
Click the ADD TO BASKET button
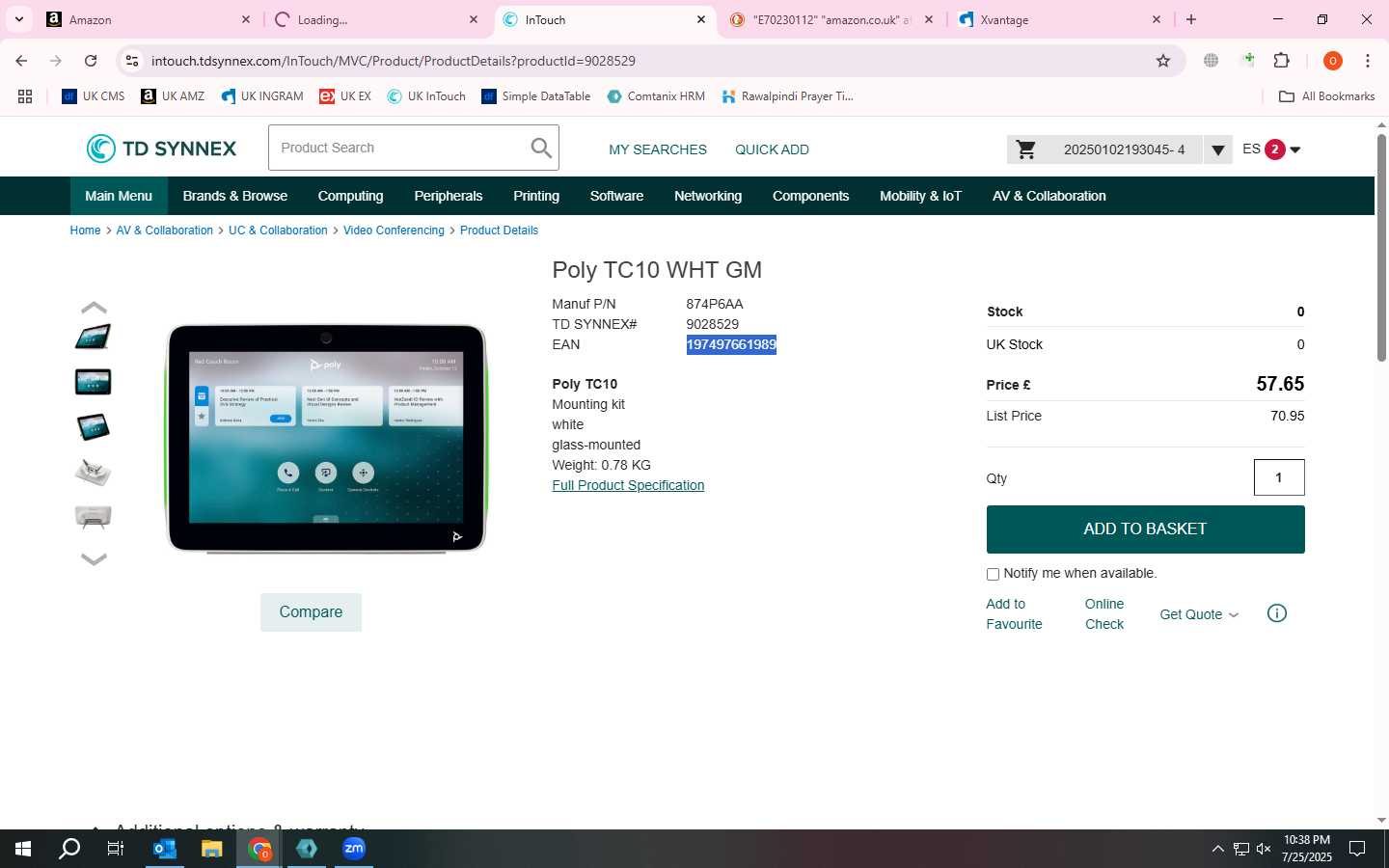pos(1145,529)
